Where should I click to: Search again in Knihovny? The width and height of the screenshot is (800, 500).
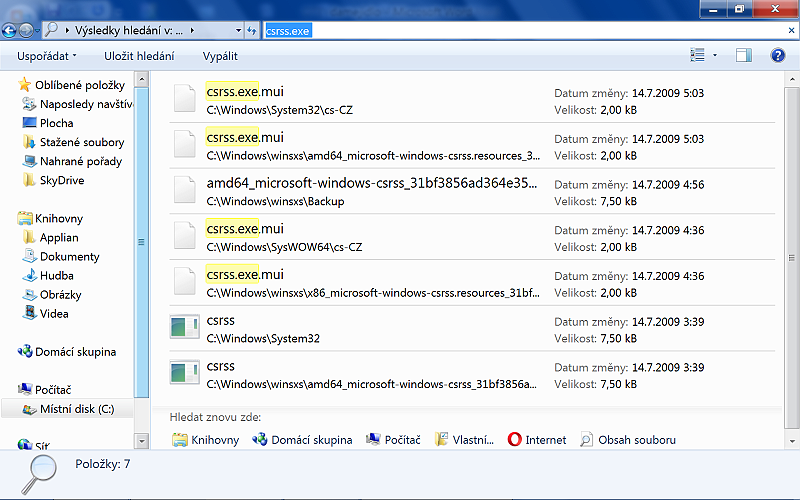click(206, 440)
